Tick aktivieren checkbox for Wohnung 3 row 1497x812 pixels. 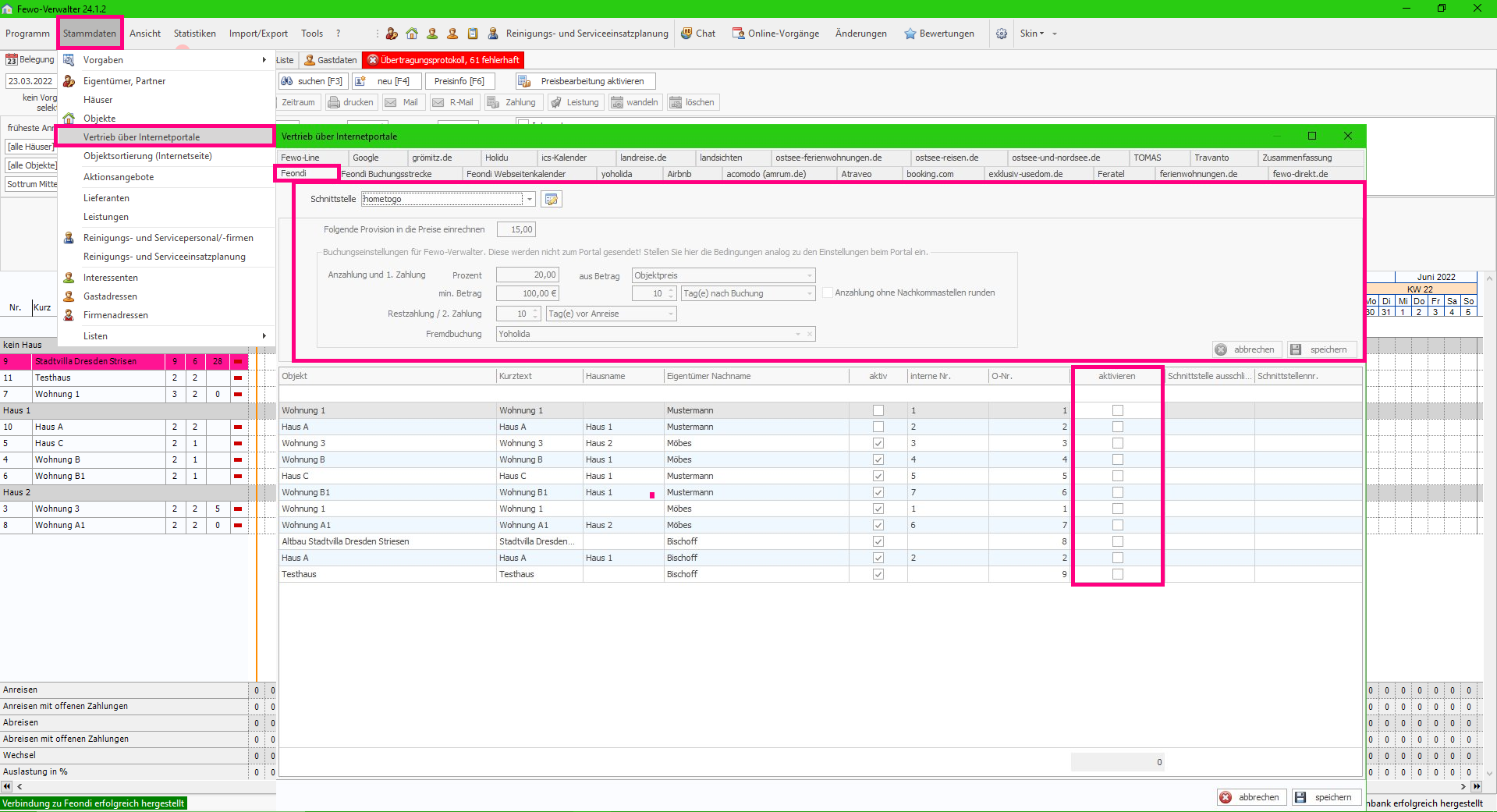1118,443
